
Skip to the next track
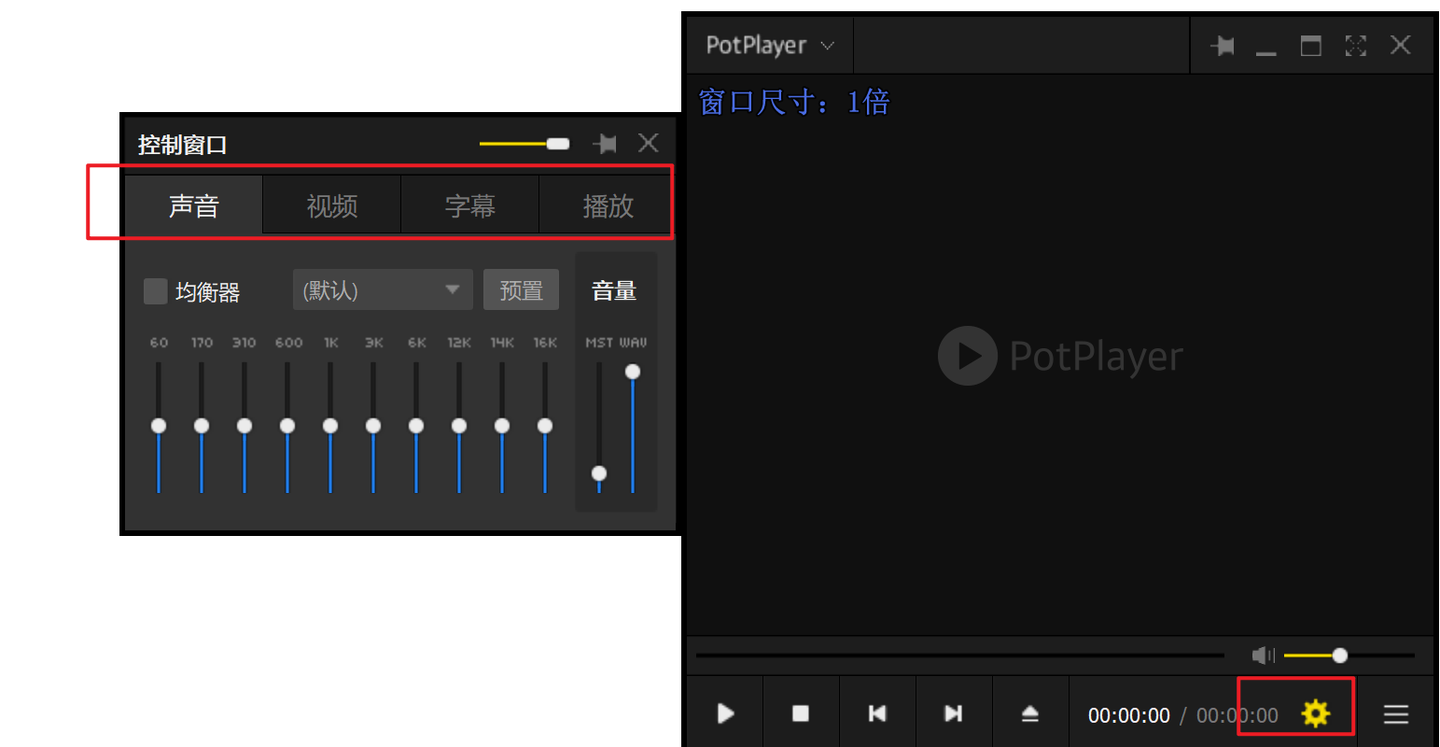point(953,713)
